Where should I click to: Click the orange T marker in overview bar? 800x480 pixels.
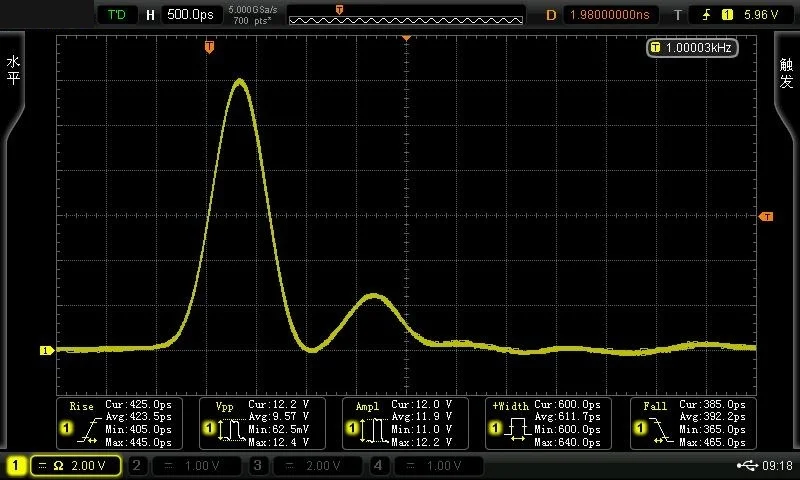[339, 9]
